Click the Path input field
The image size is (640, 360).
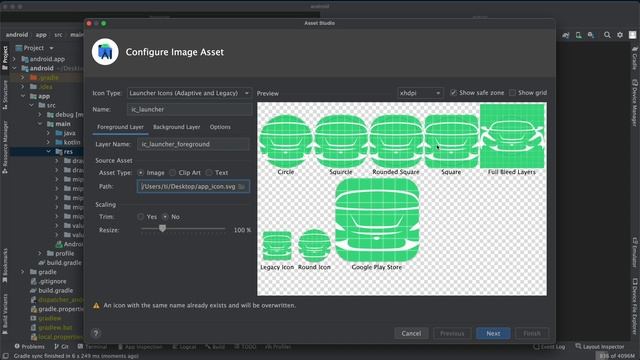point(193,187)
